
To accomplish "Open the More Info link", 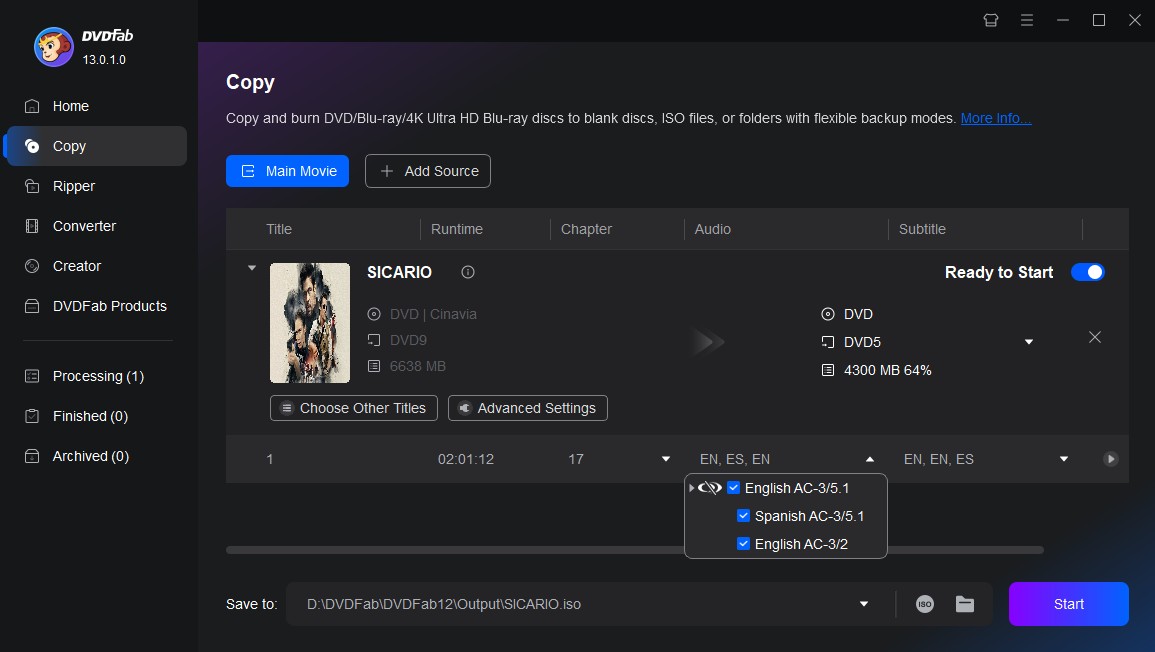I will tap(995, 118).
